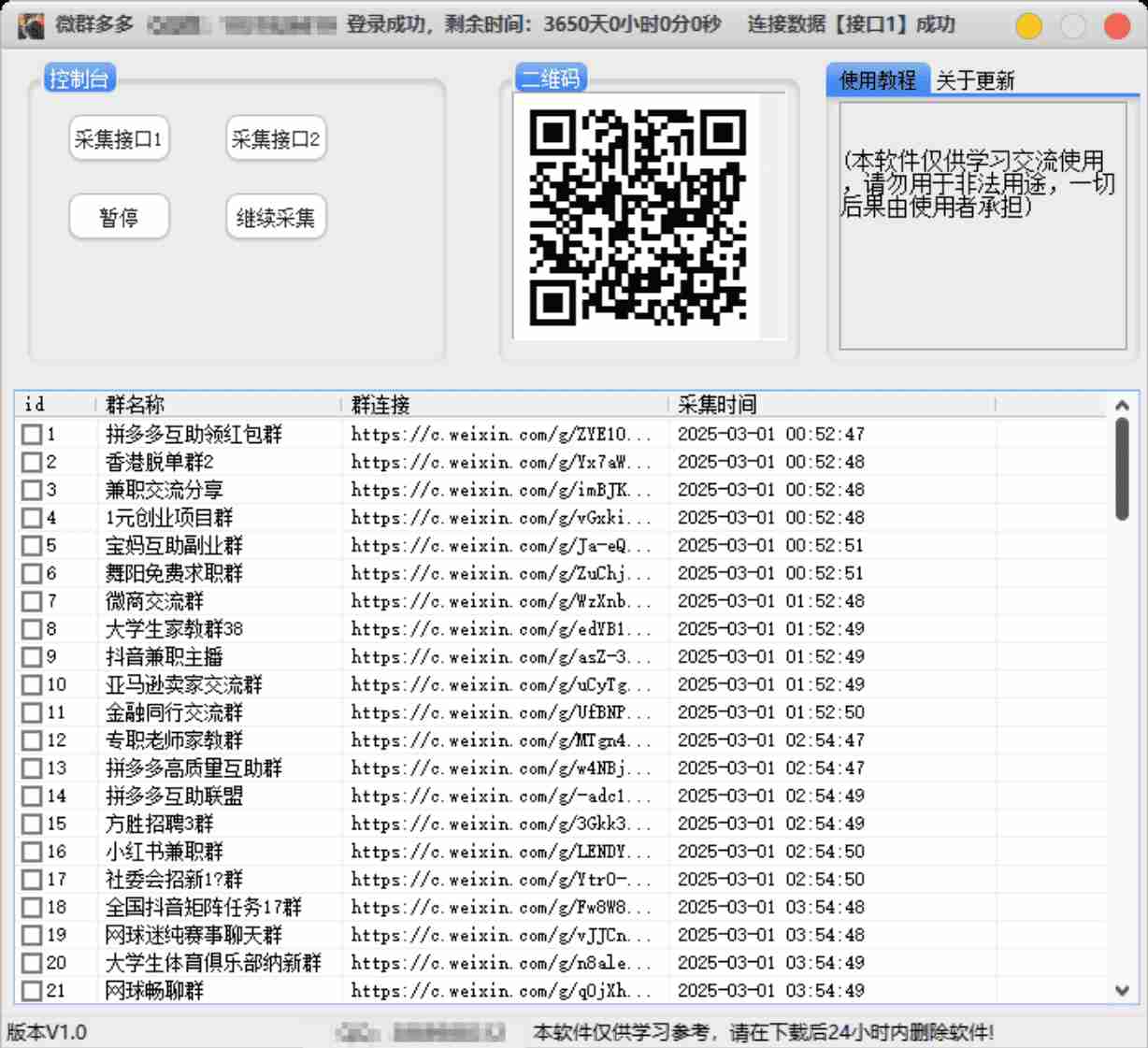Screen dimensions: 1148x1048
Task: Click the disclaimer text in tutorial panel
Action: pyautogui.click(x=977, y=182)
